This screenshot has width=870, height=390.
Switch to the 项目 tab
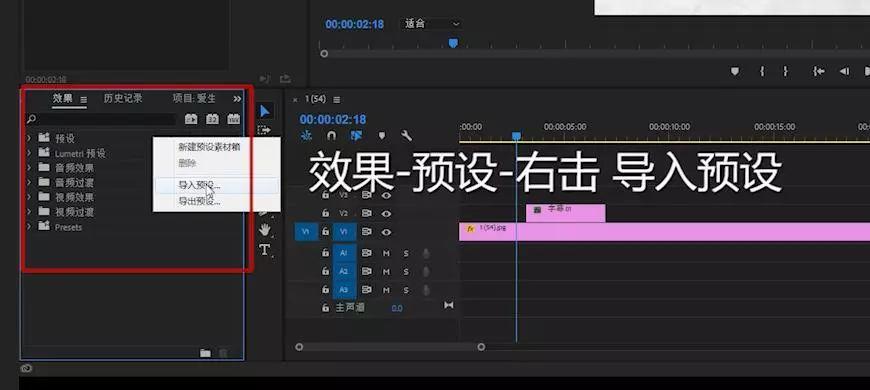(194, 98)
